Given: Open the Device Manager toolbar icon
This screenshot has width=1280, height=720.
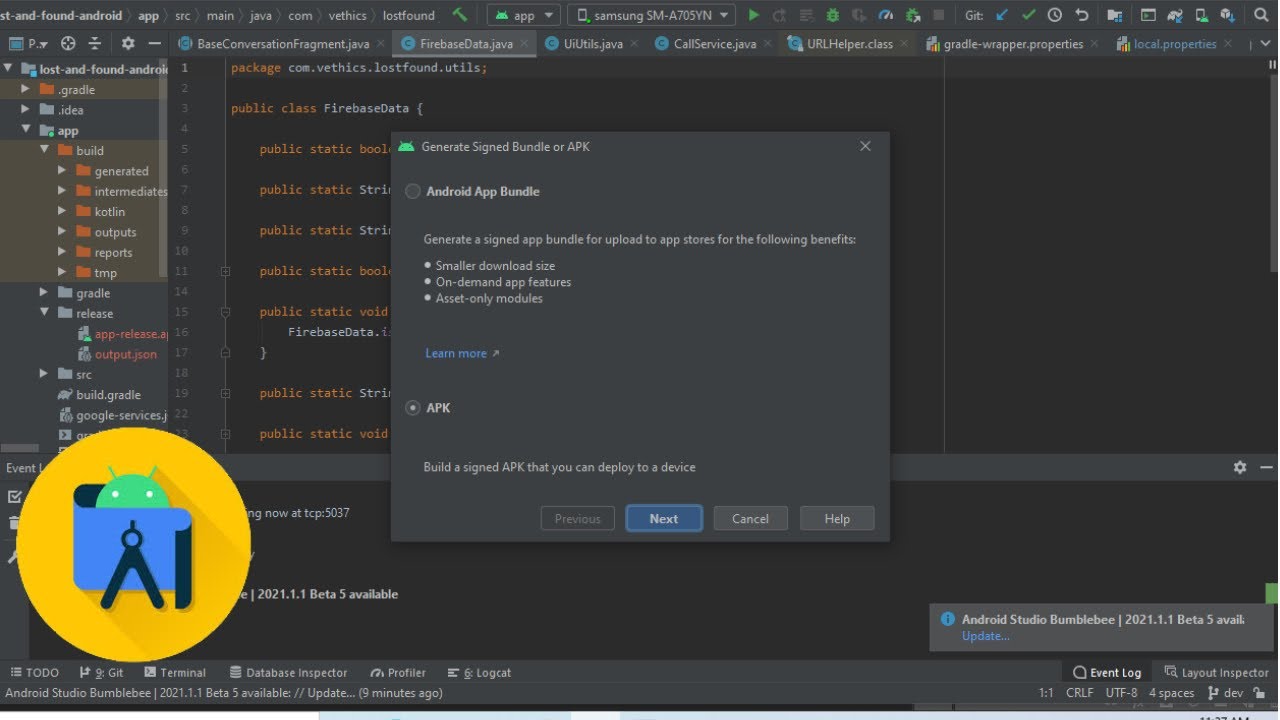Looking at the screenshot, I should (1201, 15).
